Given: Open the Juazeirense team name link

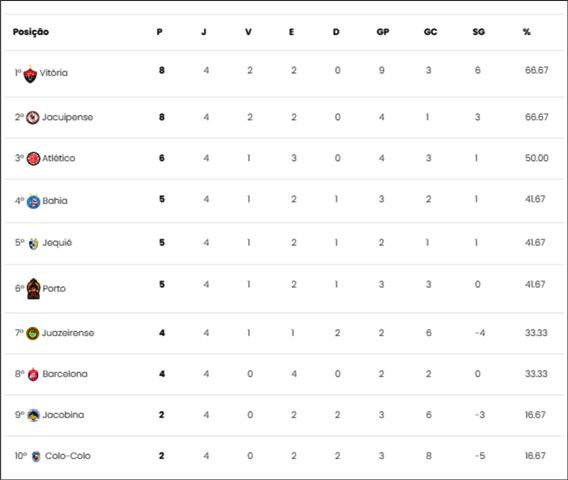Looking at the screenshot, I should (x=68, y=333).
